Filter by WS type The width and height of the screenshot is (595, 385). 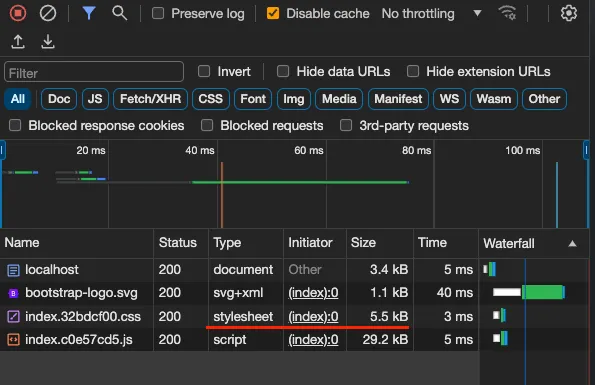[x=449, y=99]
